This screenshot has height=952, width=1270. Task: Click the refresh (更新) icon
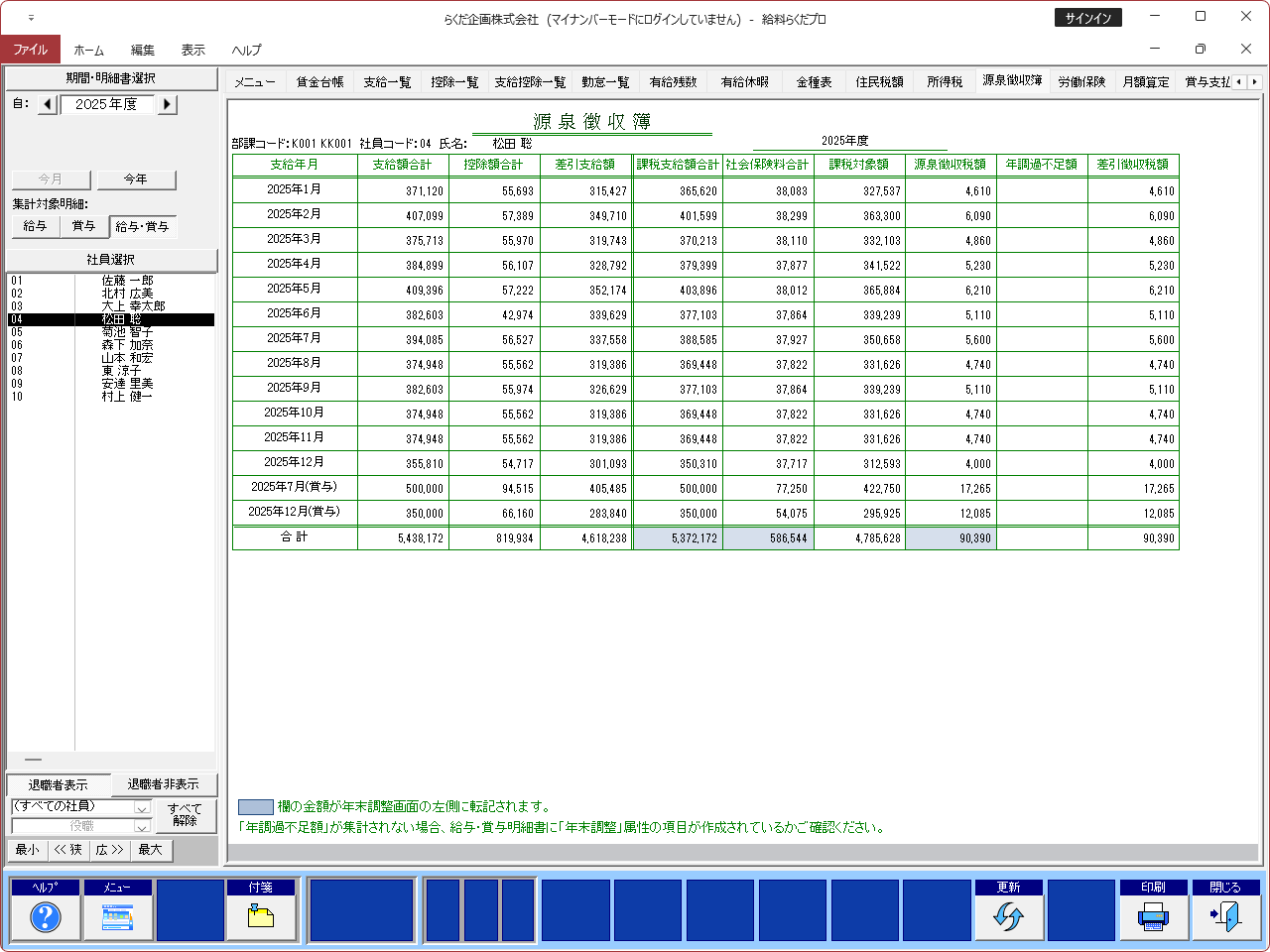point(1008,917)
